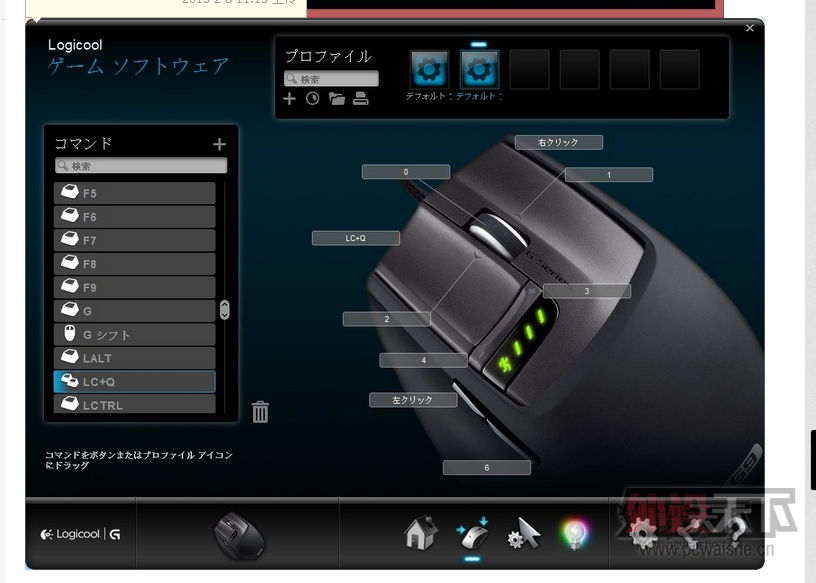816x583 pixels.
Task: Click the Logicool G logo
Action: (81, 534)
